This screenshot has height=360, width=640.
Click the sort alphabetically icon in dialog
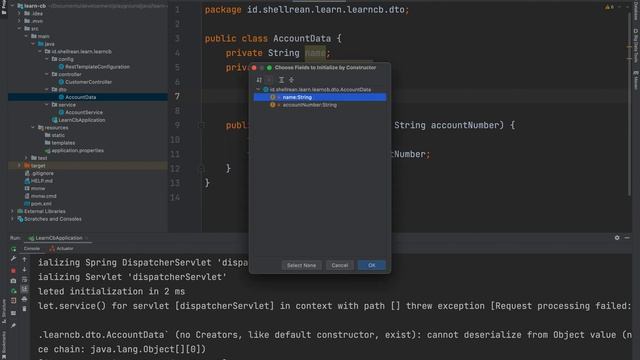point(259,80)
